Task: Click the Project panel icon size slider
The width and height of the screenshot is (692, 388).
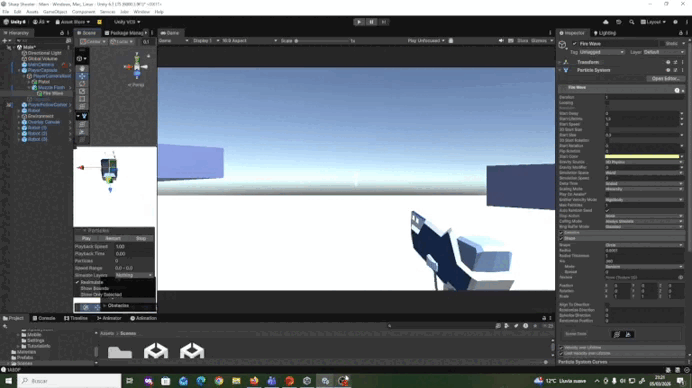Action: (x=536, y=362)
